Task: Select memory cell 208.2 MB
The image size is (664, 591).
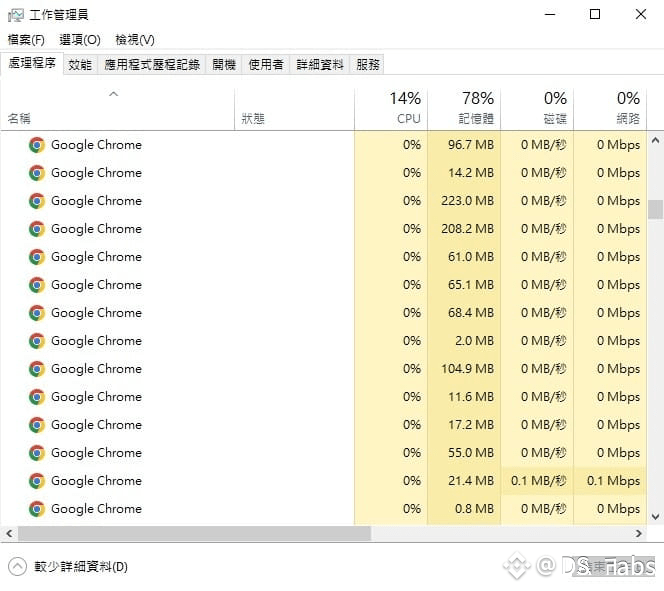Action: 464,229
